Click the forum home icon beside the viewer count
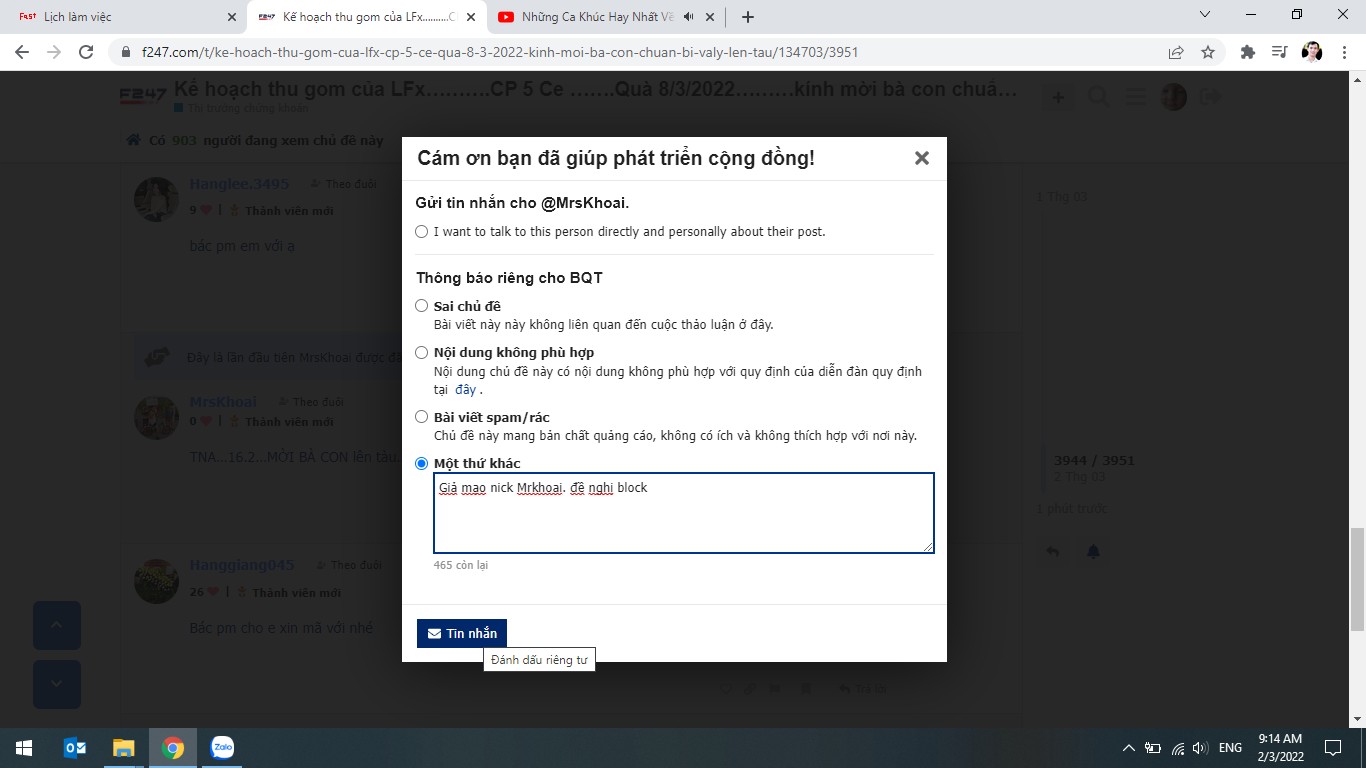Image resolution: width=1366 pixels, height=768 pixels. 133,141
